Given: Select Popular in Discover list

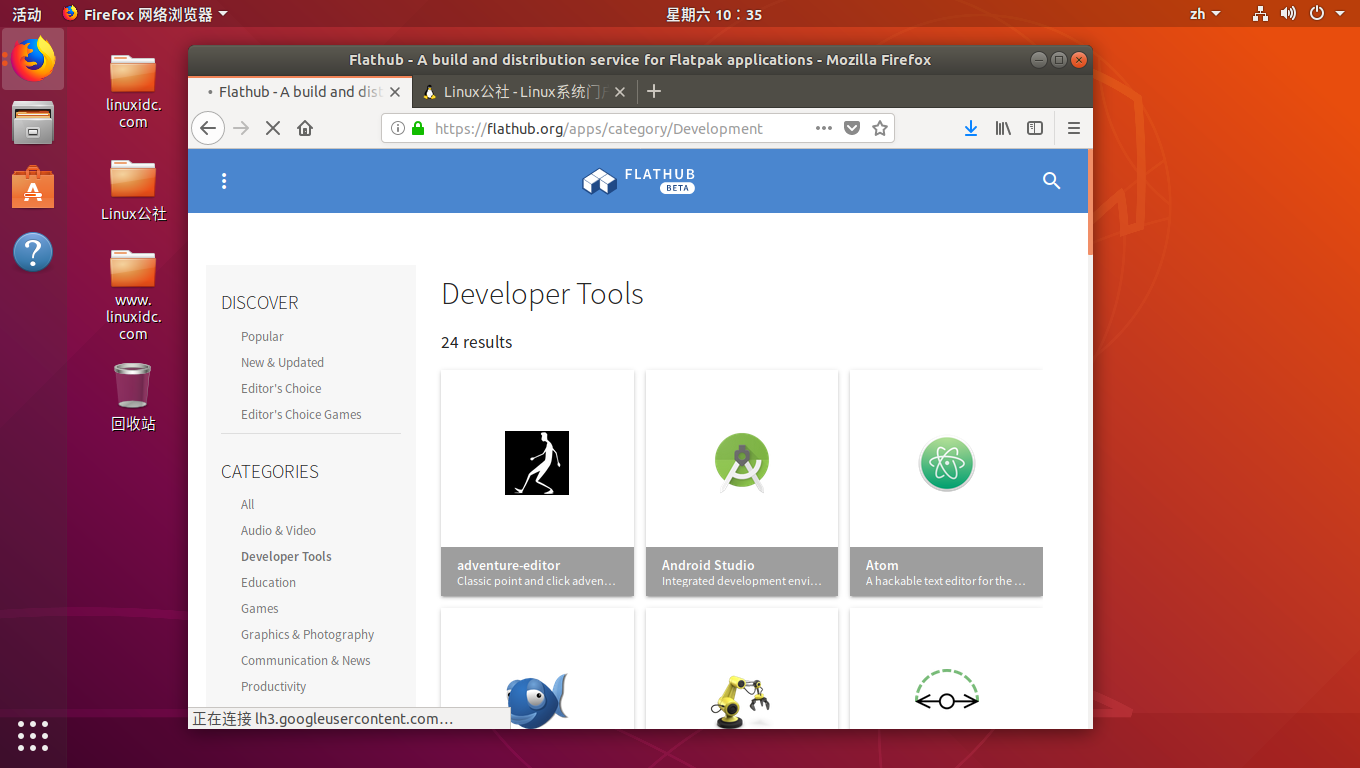Looking at the screenshot, I should click(x=262, y=337).
